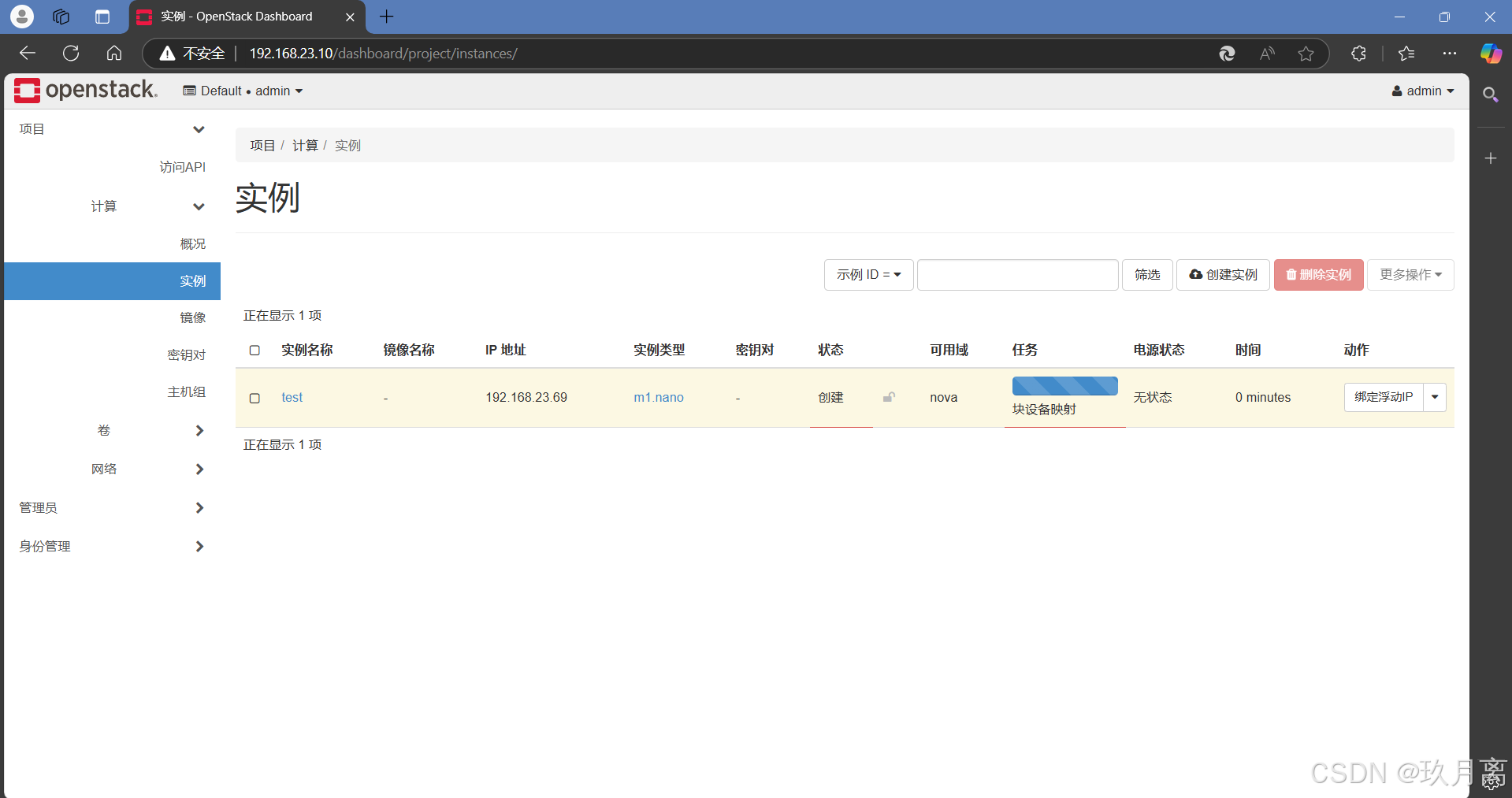Open the test instance details link

[292, 397]
